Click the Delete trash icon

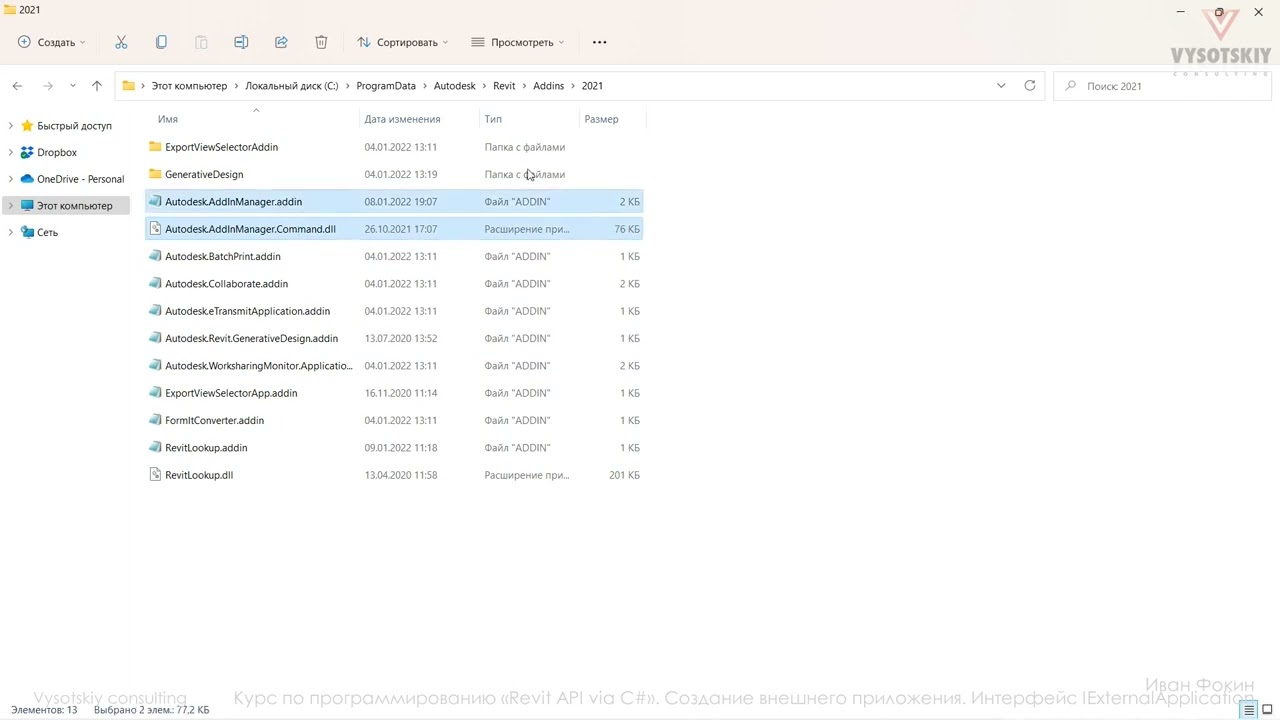(x=321, y=42)
